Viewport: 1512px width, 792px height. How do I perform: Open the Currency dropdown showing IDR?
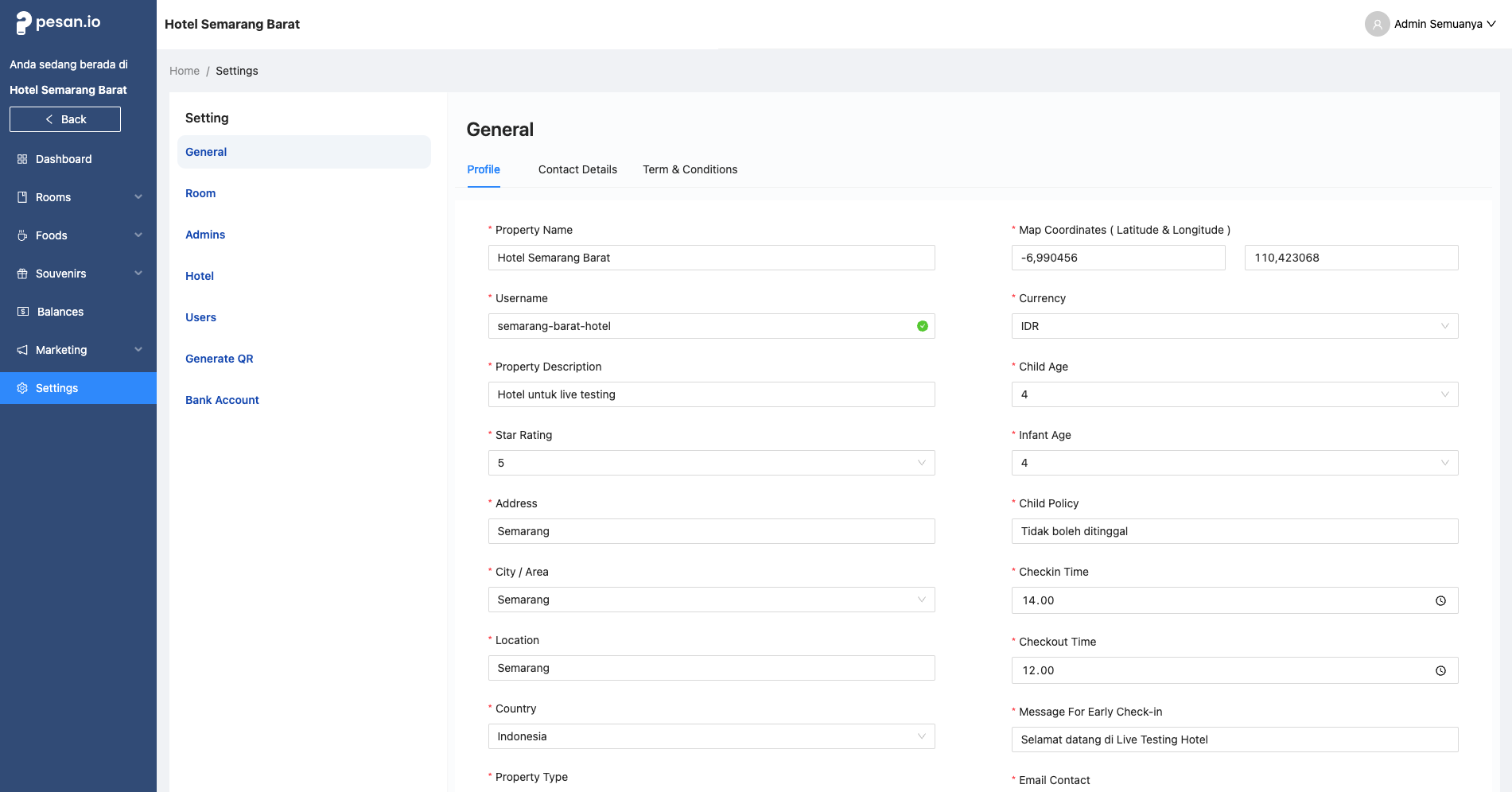click(x=1234, y=326)
